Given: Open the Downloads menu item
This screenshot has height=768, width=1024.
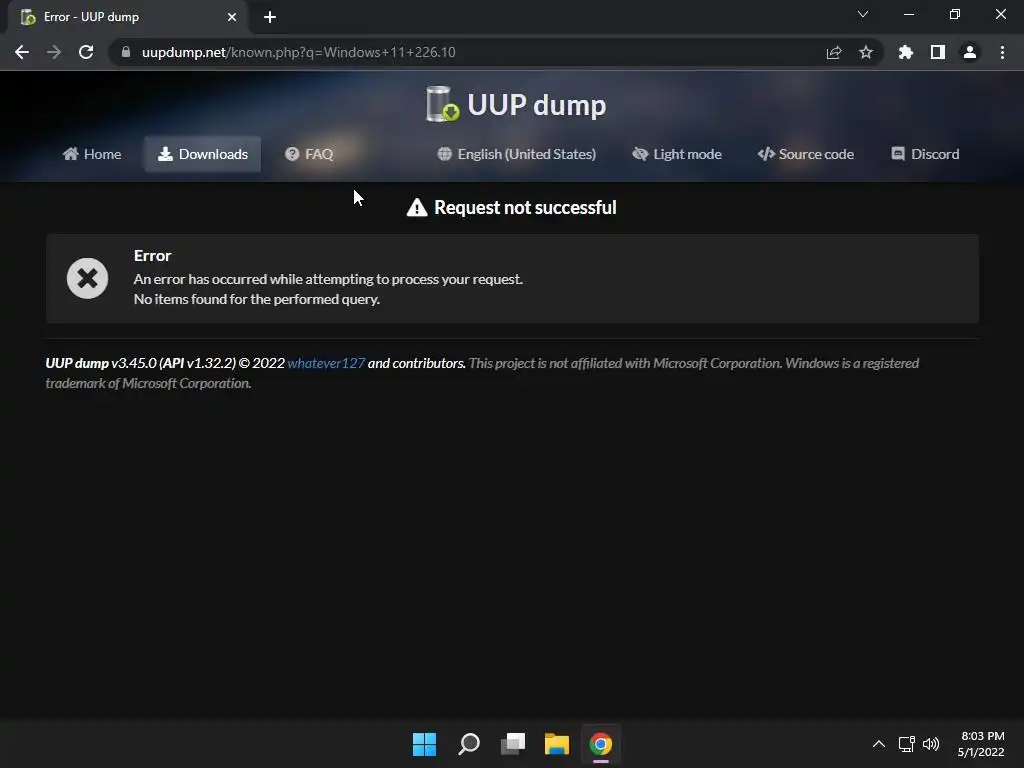Looking at the screenshot, I should [x=202, y=154].
